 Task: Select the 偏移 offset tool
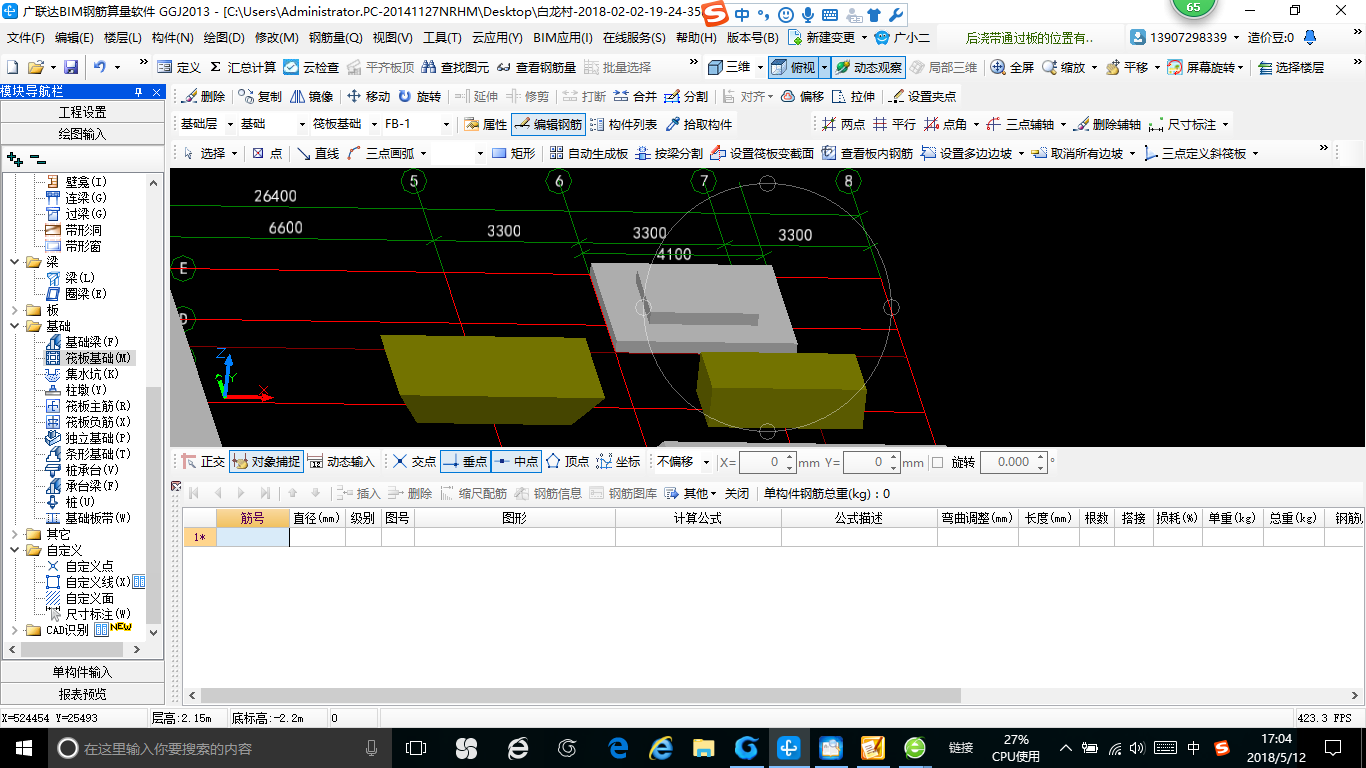[802, 96]
